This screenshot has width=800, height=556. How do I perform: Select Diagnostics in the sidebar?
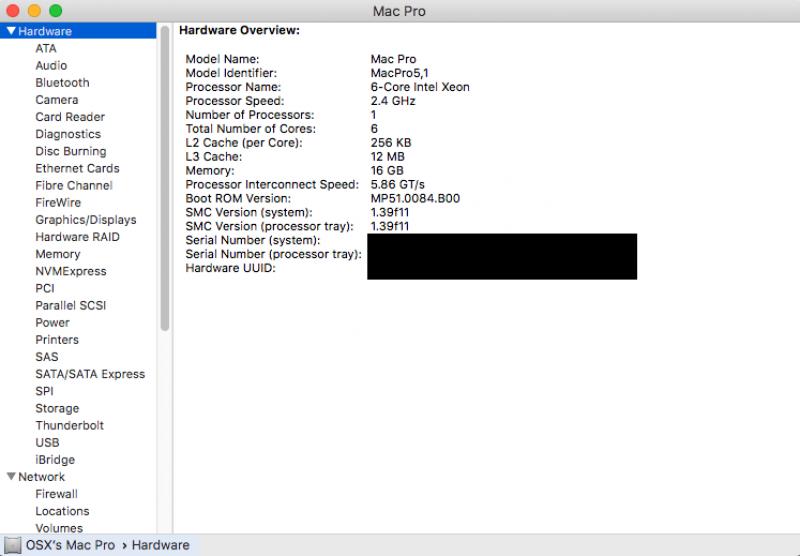pos(68,134)
